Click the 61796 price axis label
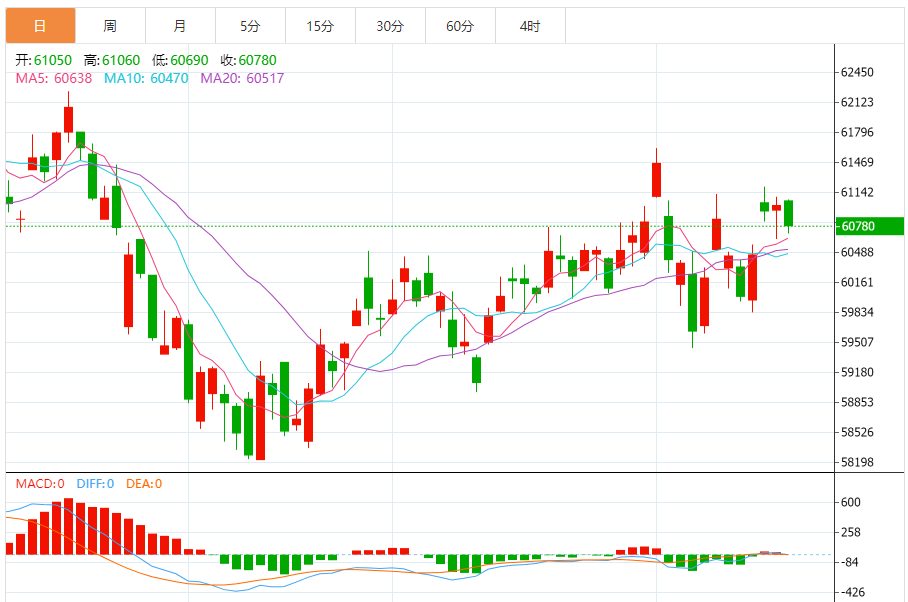Viewport: 908px width, 602px height. click(857, 133)
